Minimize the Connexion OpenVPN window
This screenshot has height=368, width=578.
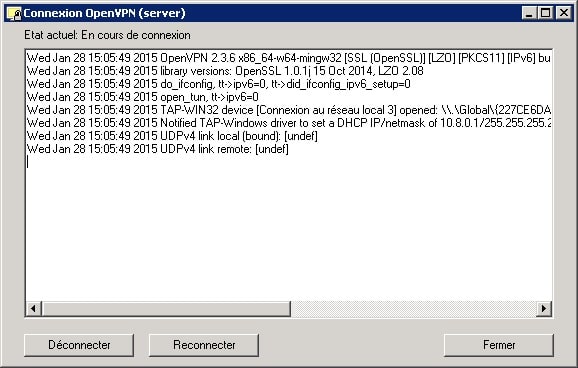[529, 13]
